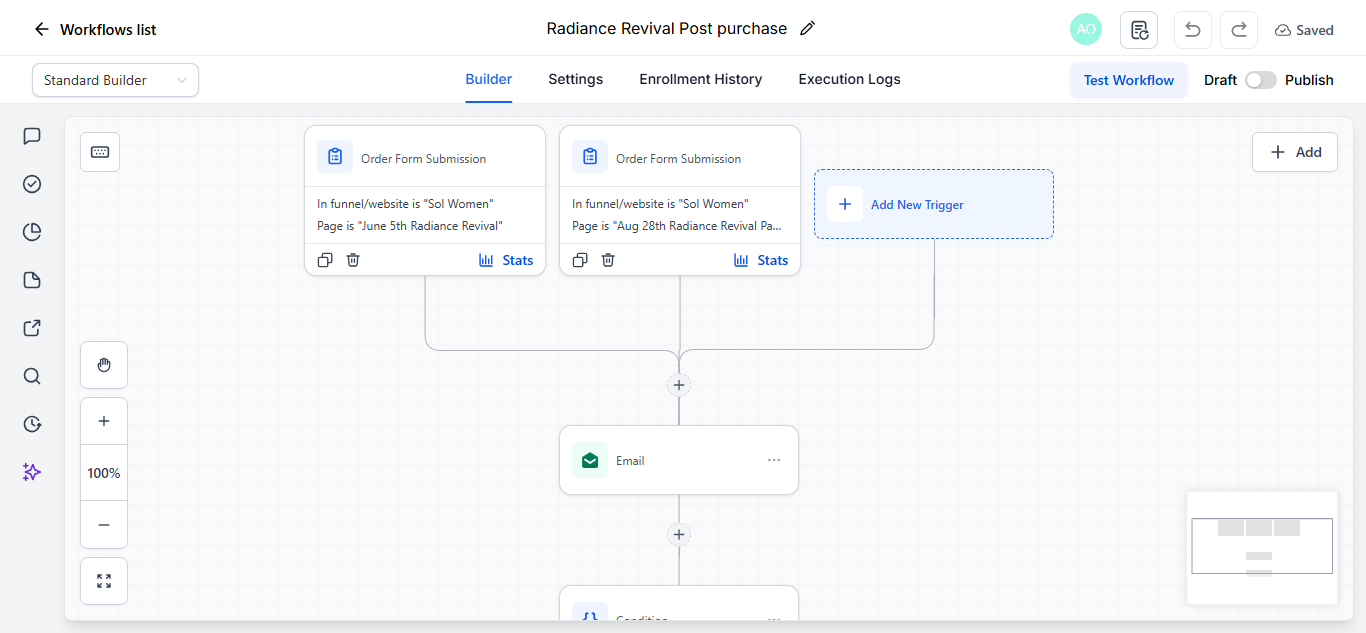Screen dimensions: 1366x633
Task: Click the fit-to-screen icon
Action: click(104, 581)
